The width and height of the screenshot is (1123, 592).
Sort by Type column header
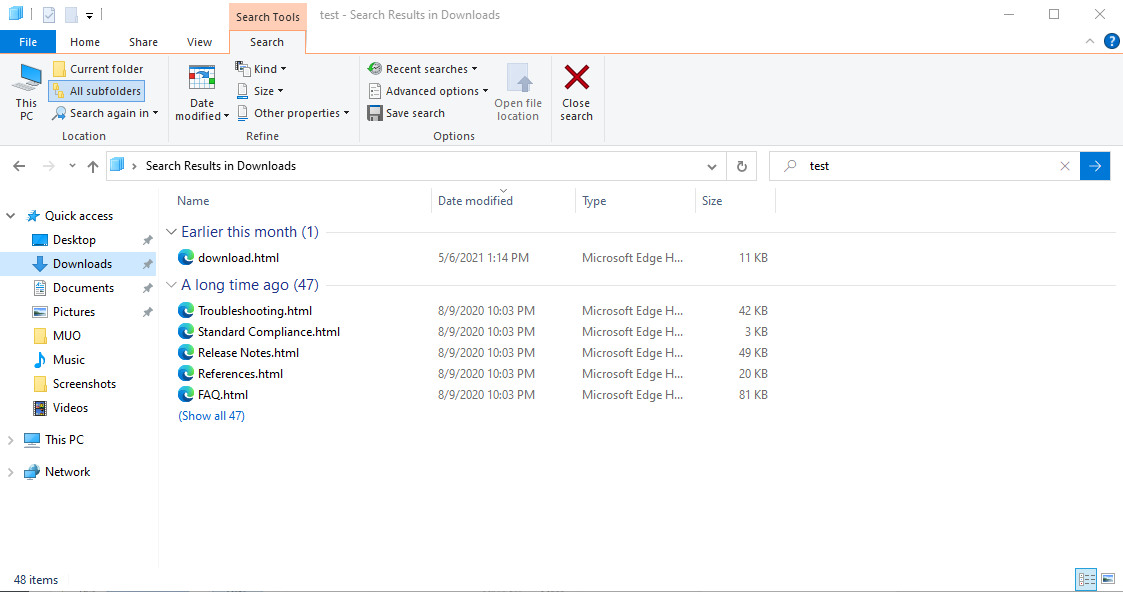pos(594,201)
